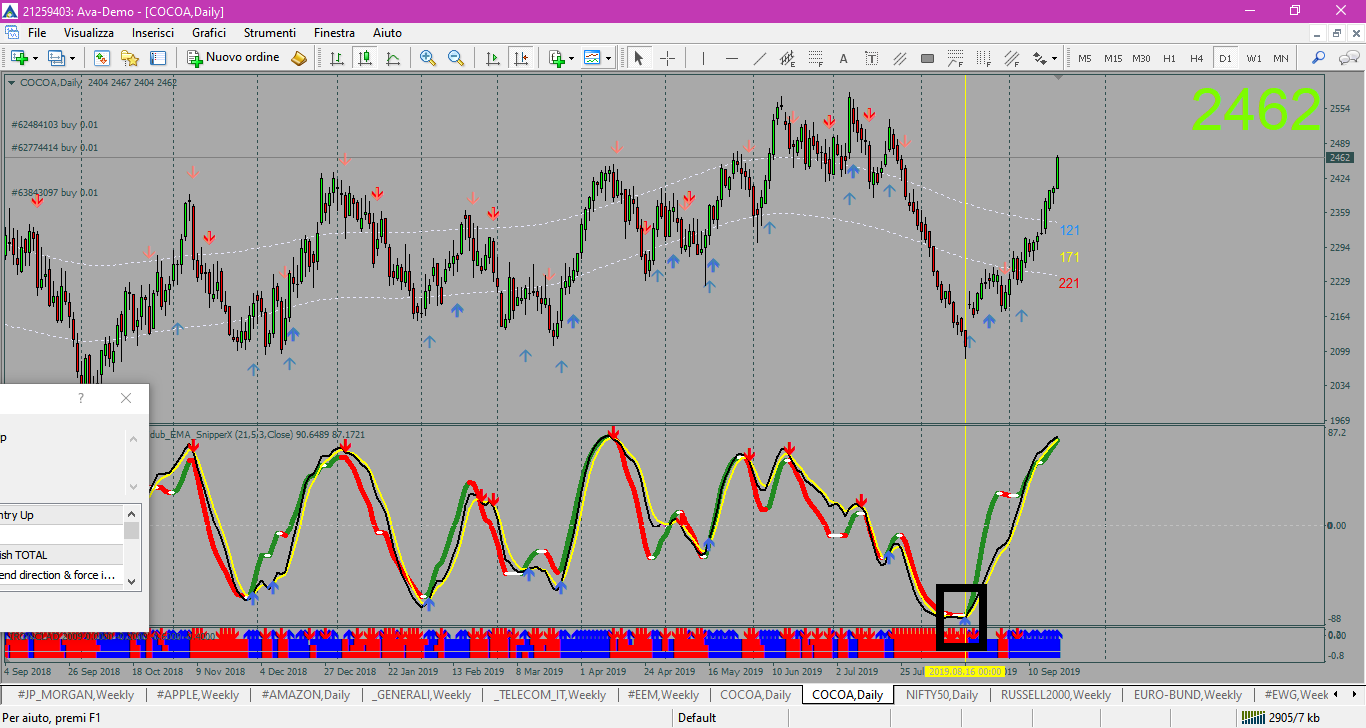Viewport: 1366px width, 728px height.
Task: Set timeframe to H4
Action: coord(1197,58)
